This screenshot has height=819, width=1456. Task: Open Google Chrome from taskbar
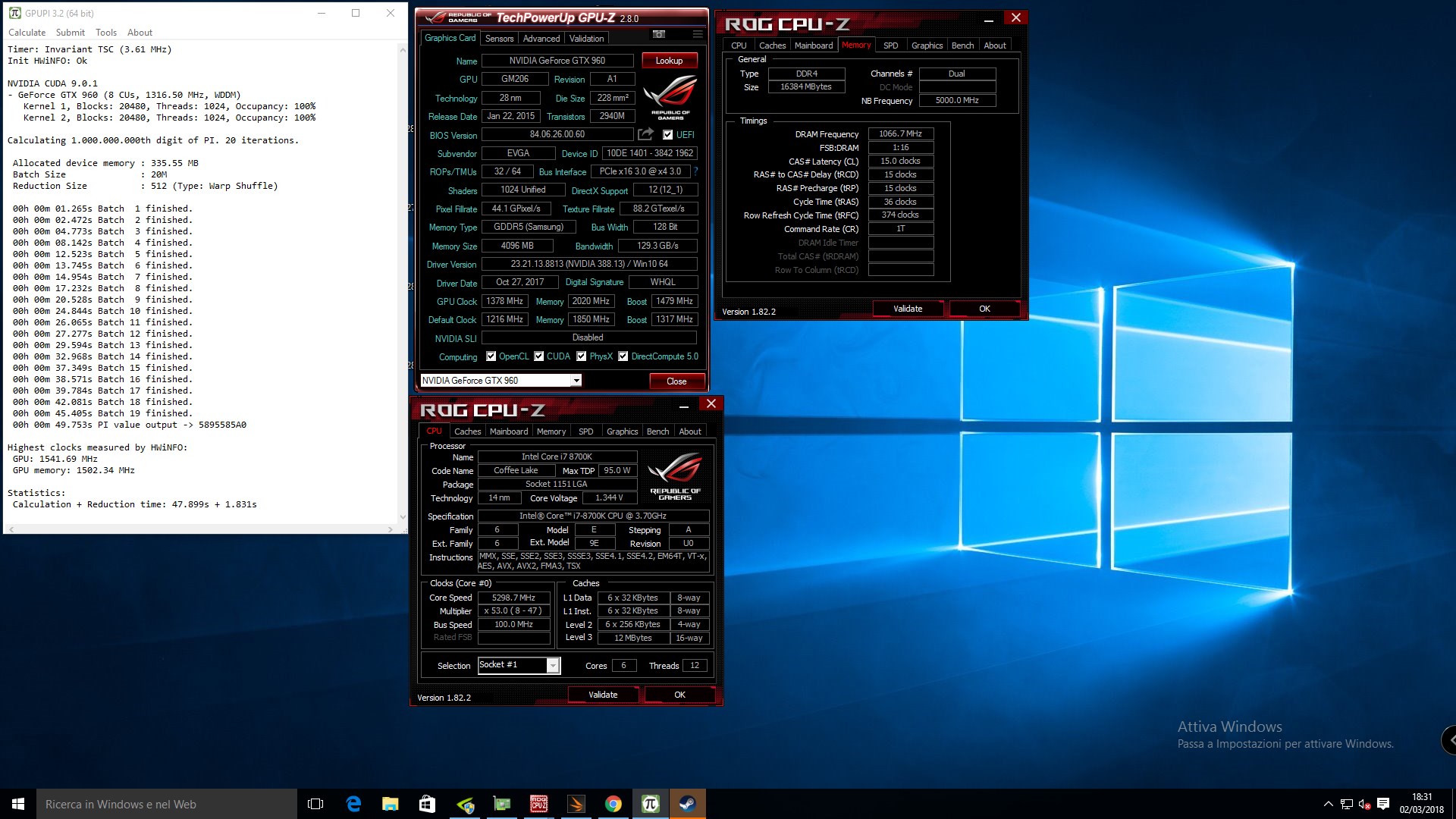click(x=613, y=804)
